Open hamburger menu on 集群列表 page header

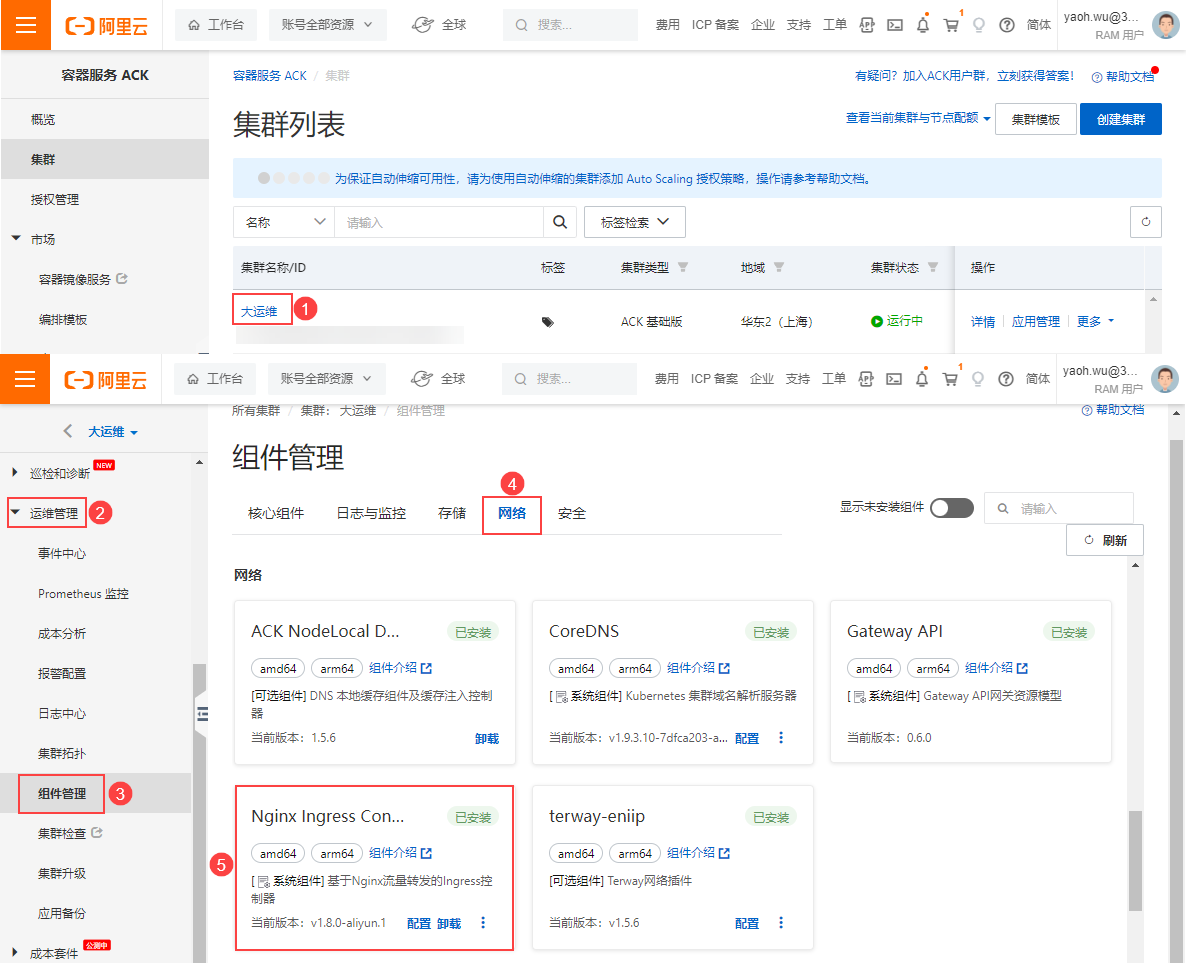[x=26, y=25]
